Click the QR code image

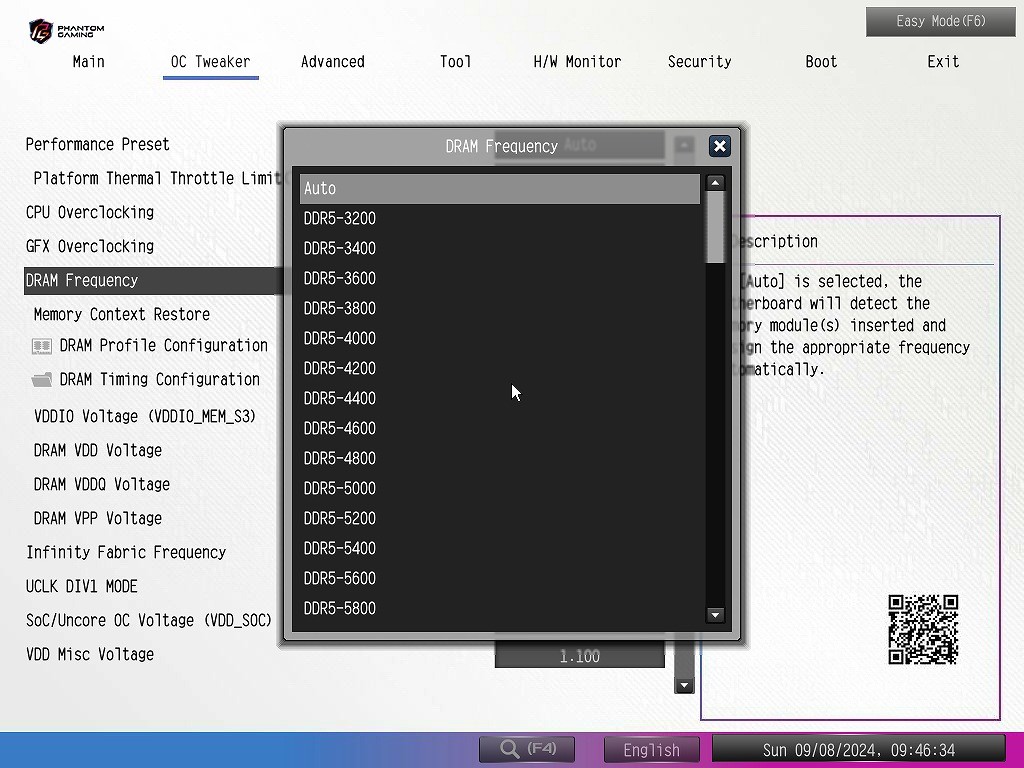coord(923,630)
